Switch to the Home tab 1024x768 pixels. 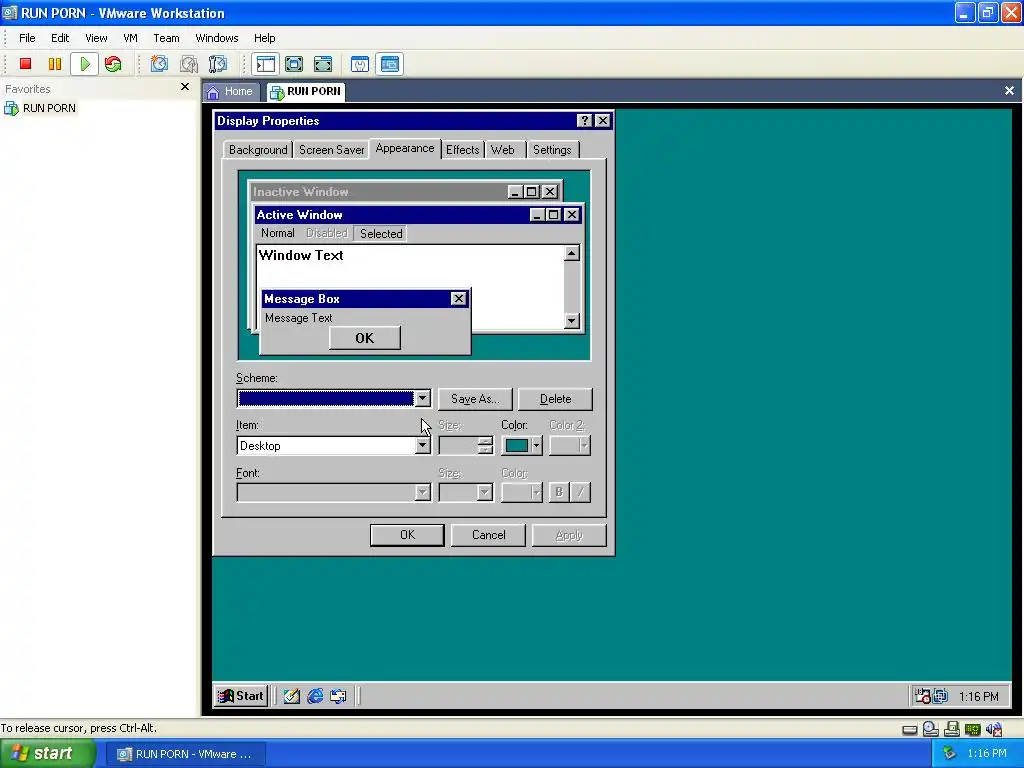(x=230, y=91)
